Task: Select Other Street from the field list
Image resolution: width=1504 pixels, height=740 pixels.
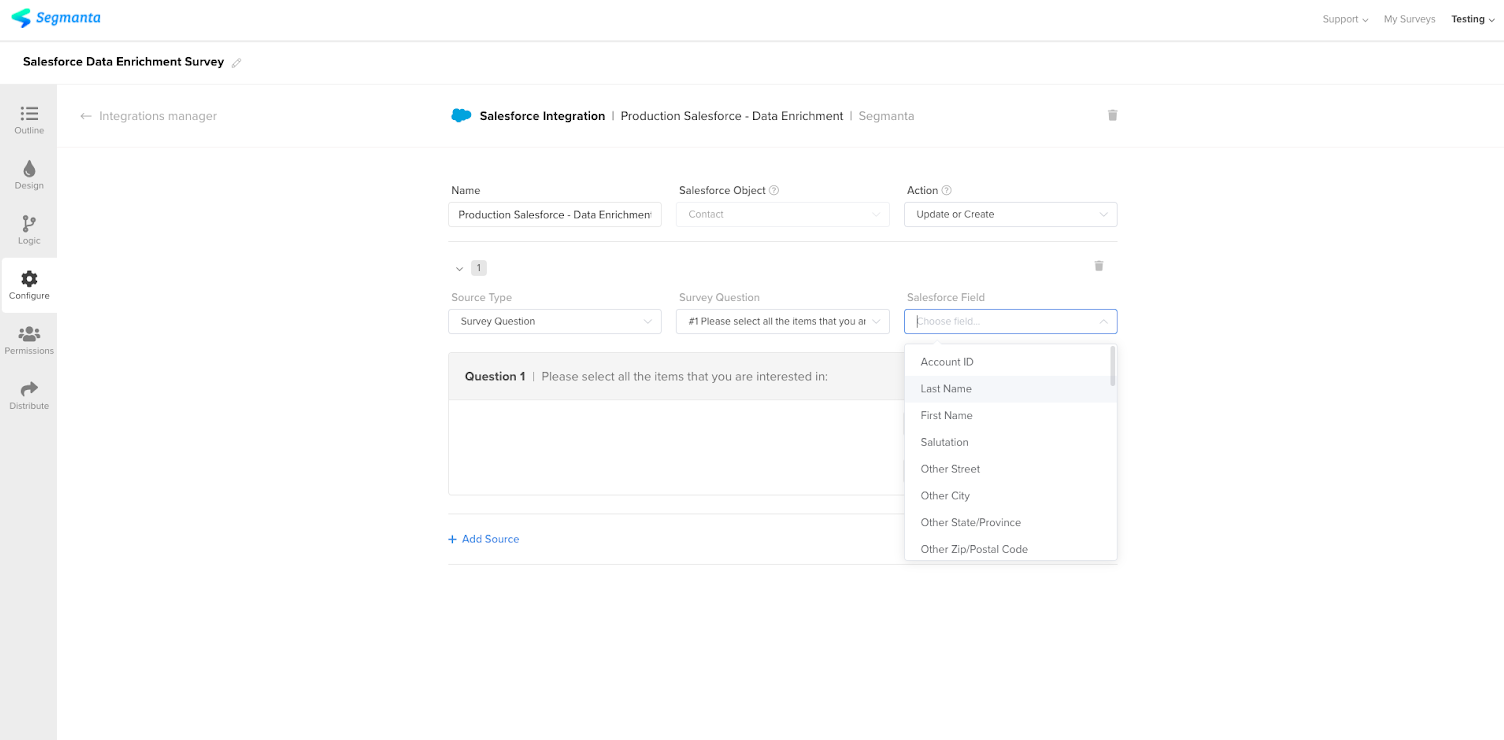Action: pos(1010,469)
